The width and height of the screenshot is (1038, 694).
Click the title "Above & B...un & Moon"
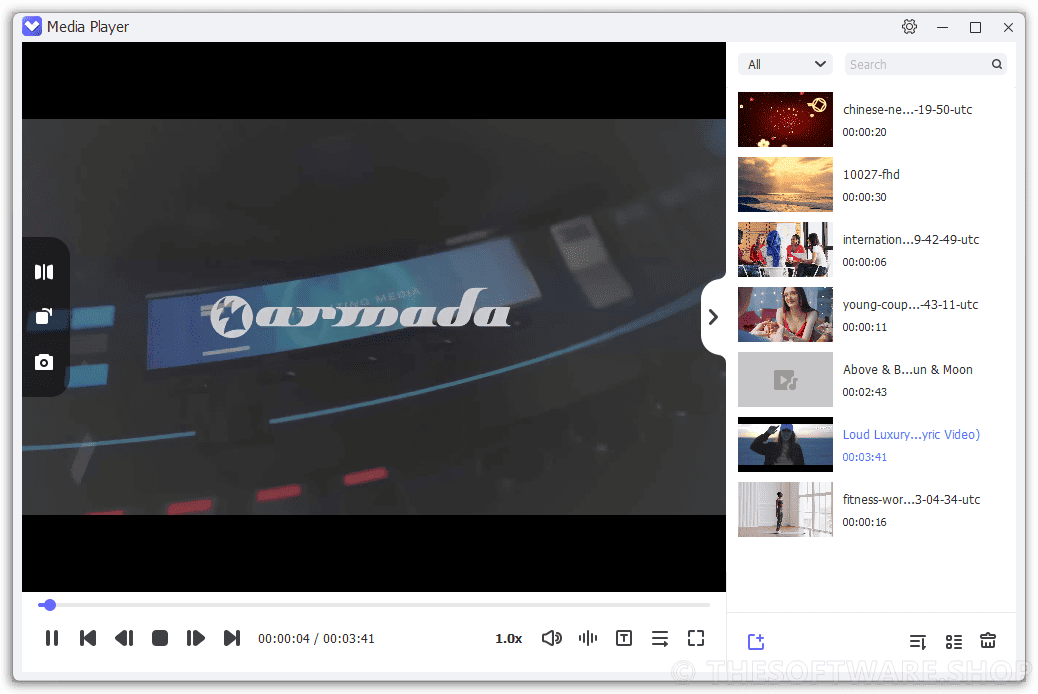tap(908, 370)
